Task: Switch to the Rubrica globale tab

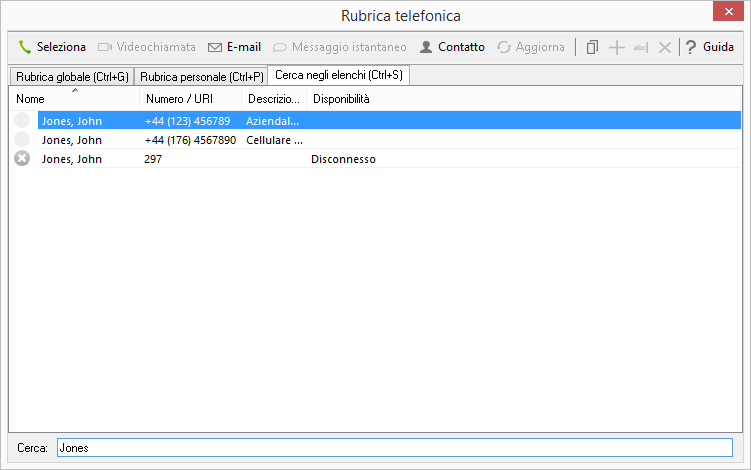Action: 72,76
